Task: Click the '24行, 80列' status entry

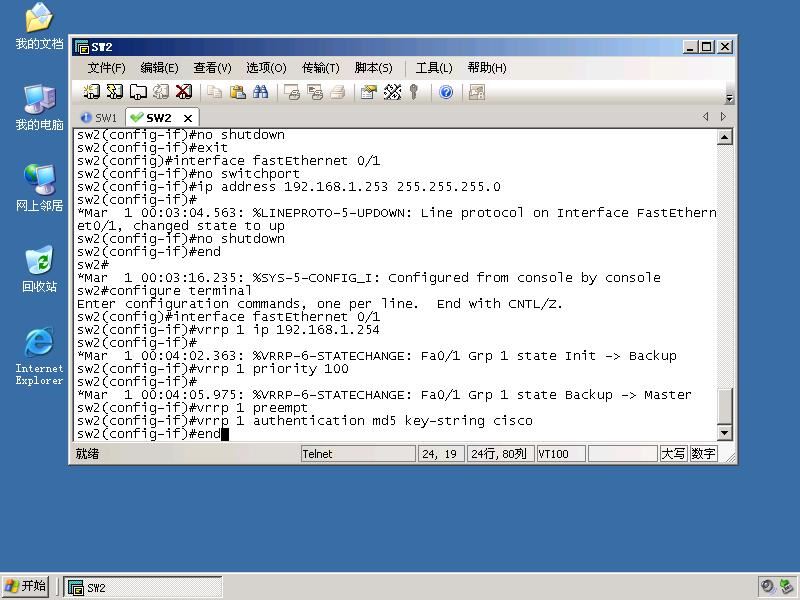Action: [x=500, y=454]
